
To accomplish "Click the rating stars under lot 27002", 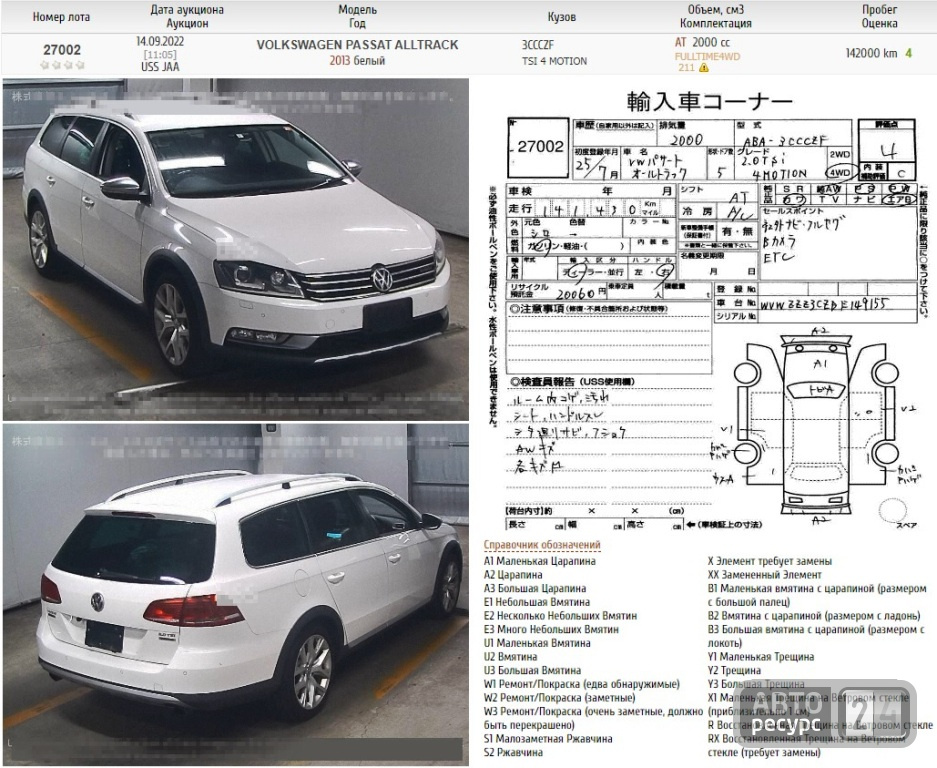I will [x=62, y=65].
